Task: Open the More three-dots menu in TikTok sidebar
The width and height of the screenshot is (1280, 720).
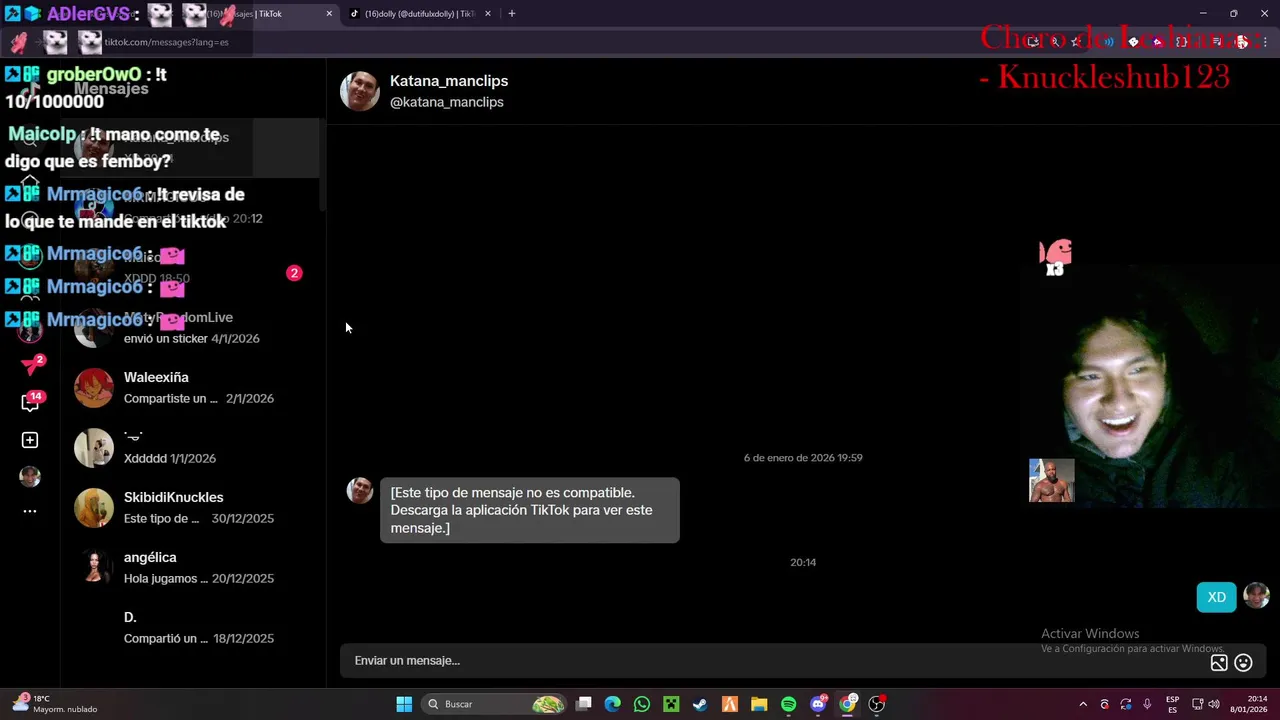Action: [x=30, y=511]
